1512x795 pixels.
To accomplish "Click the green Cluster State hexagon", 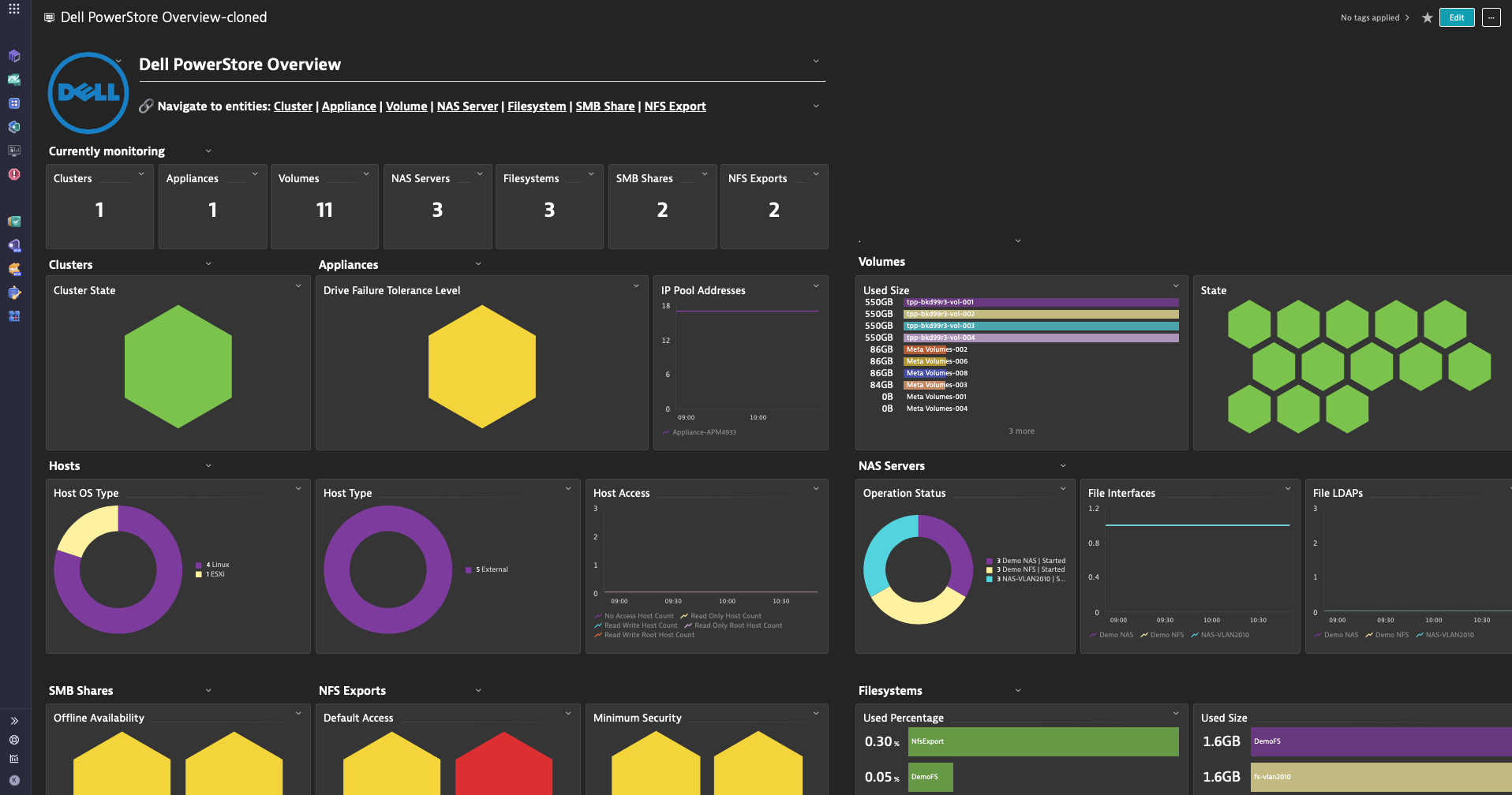I will pyautogui.click(x=178, y=367).
